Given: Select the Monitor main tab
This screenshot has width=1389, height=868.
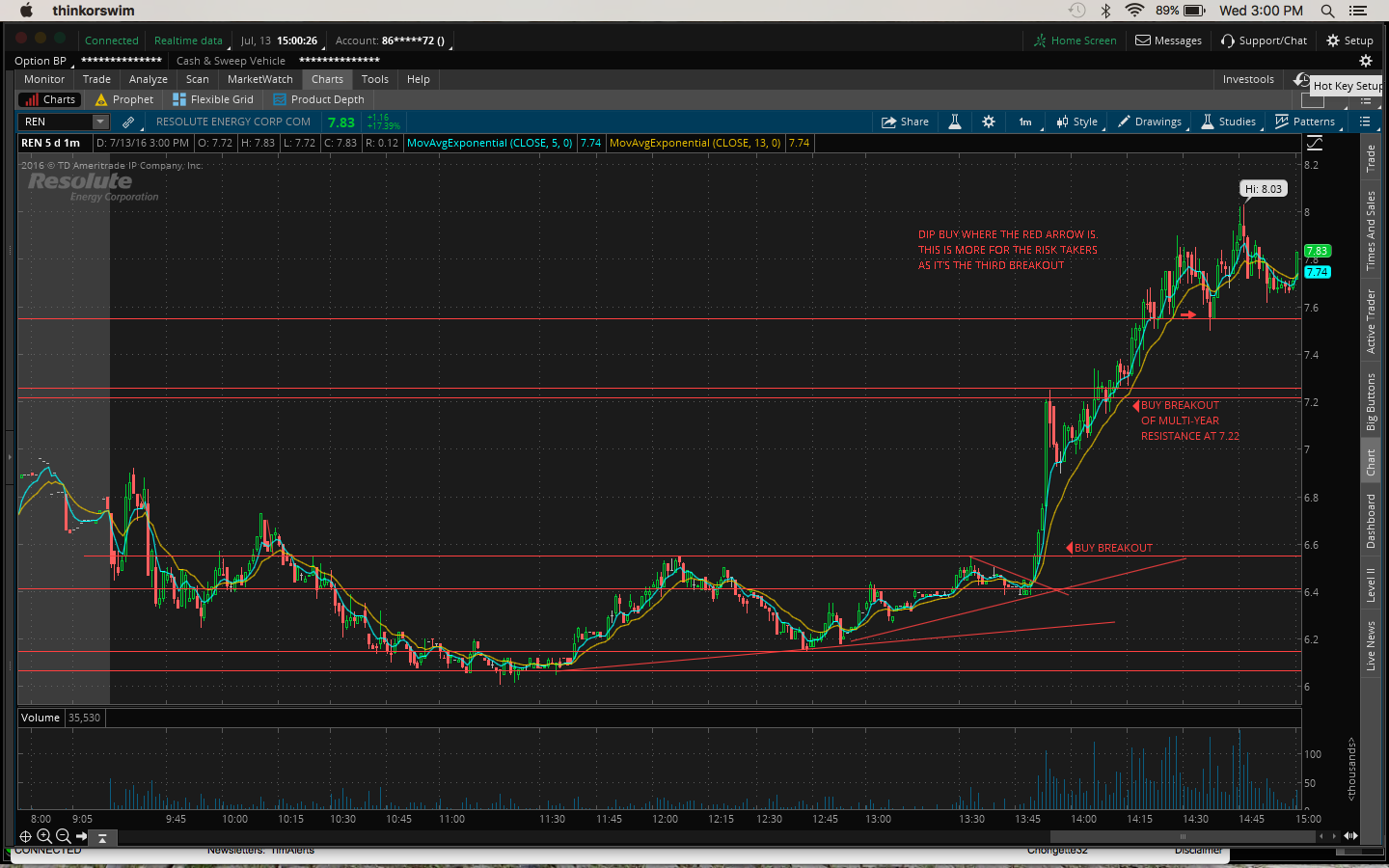Looking at the screenshot, I should (x=44, y=79).
